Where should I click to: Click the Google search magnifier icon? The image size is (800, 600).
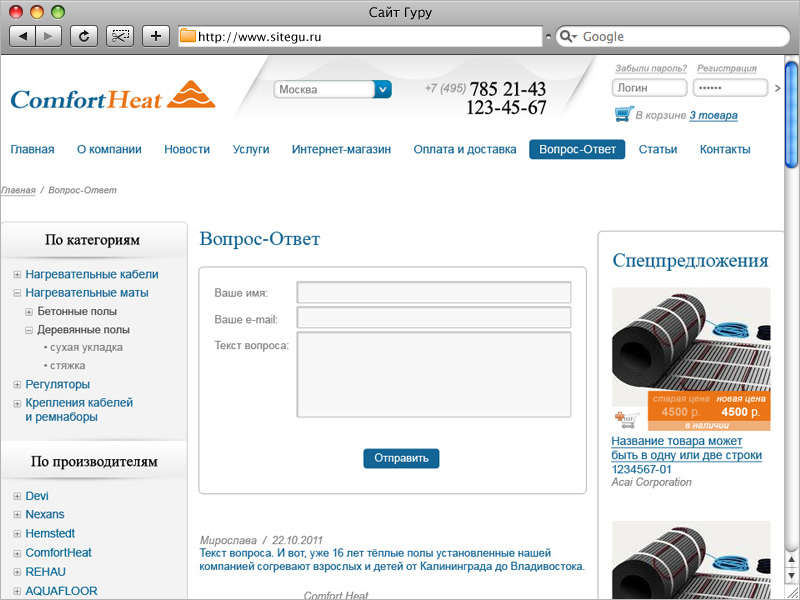(566, 36)
